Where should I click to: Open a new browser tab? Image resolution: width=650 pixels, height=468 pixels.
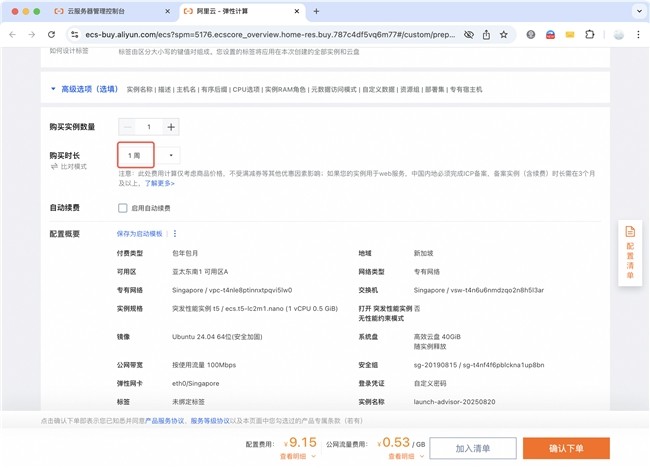tap(317, 12)
